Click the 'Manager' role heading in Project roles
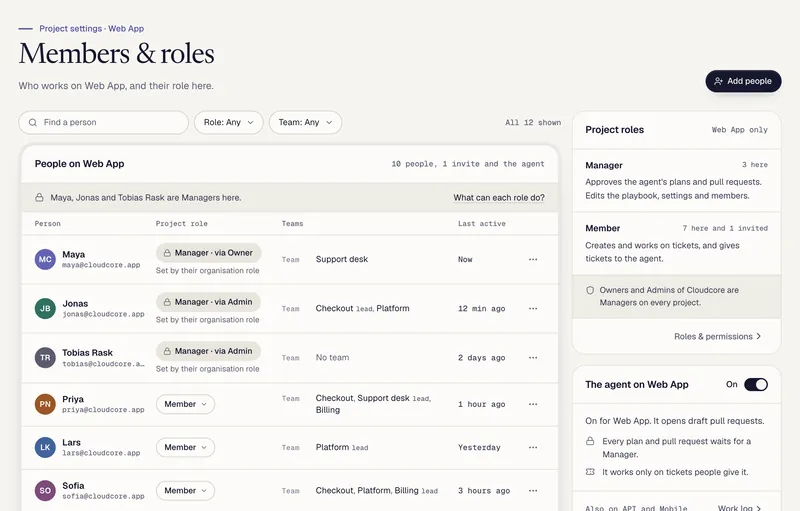 pyautogui.click(x=604, y=165)
